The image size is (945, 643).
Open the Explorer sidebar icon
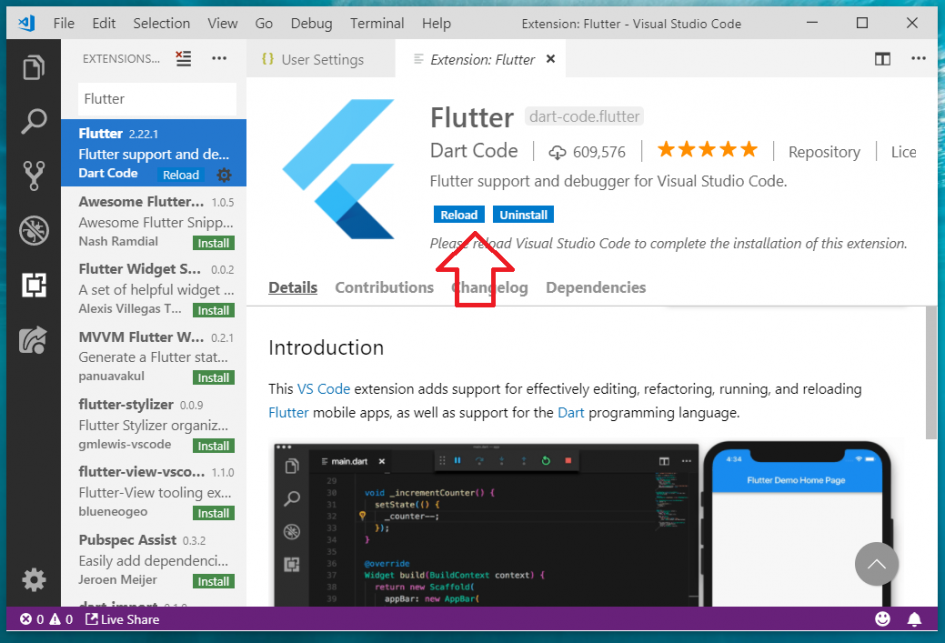34,68
